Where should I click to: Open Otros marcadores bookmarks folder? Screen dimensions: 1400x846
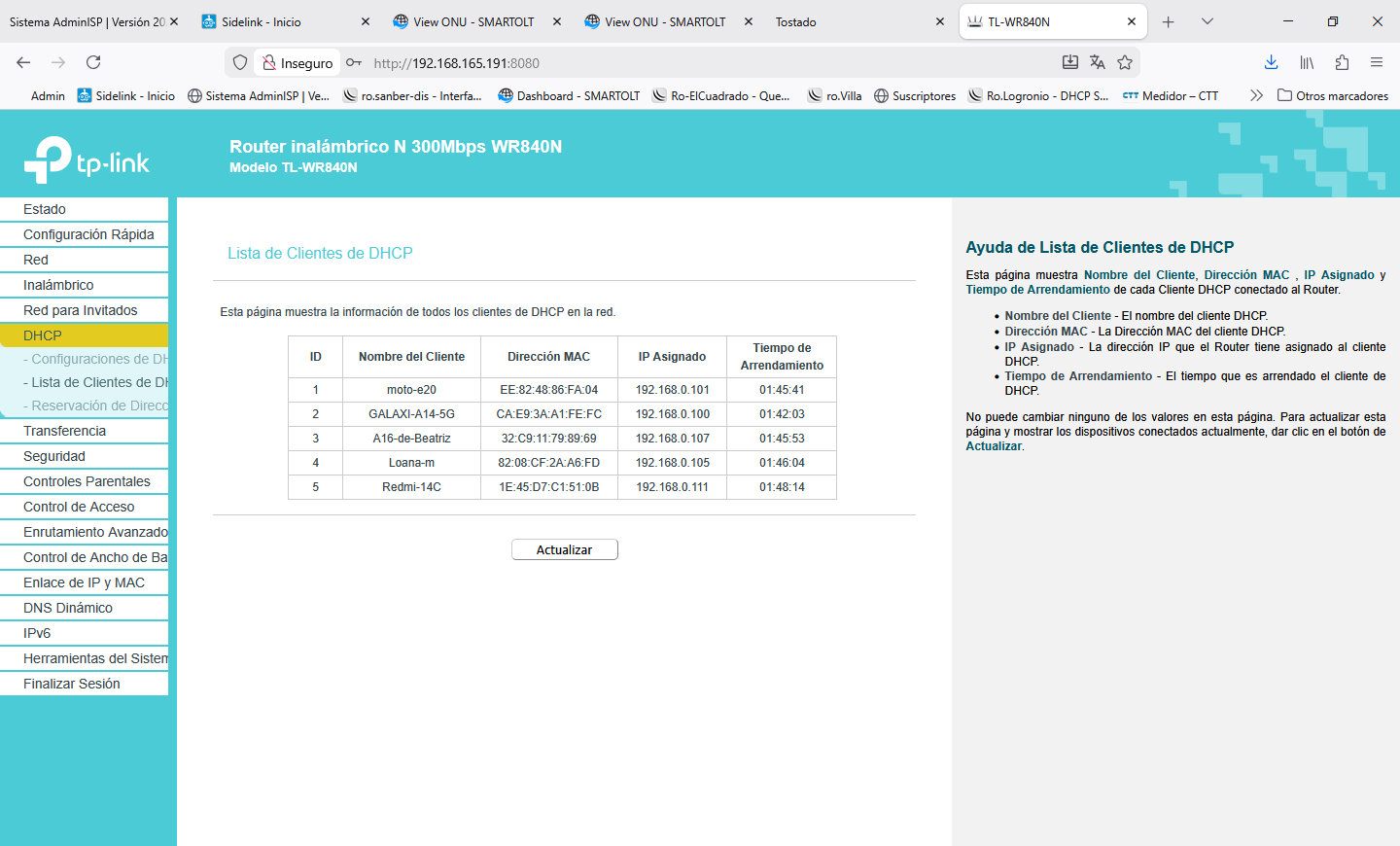pos(1332,95)
